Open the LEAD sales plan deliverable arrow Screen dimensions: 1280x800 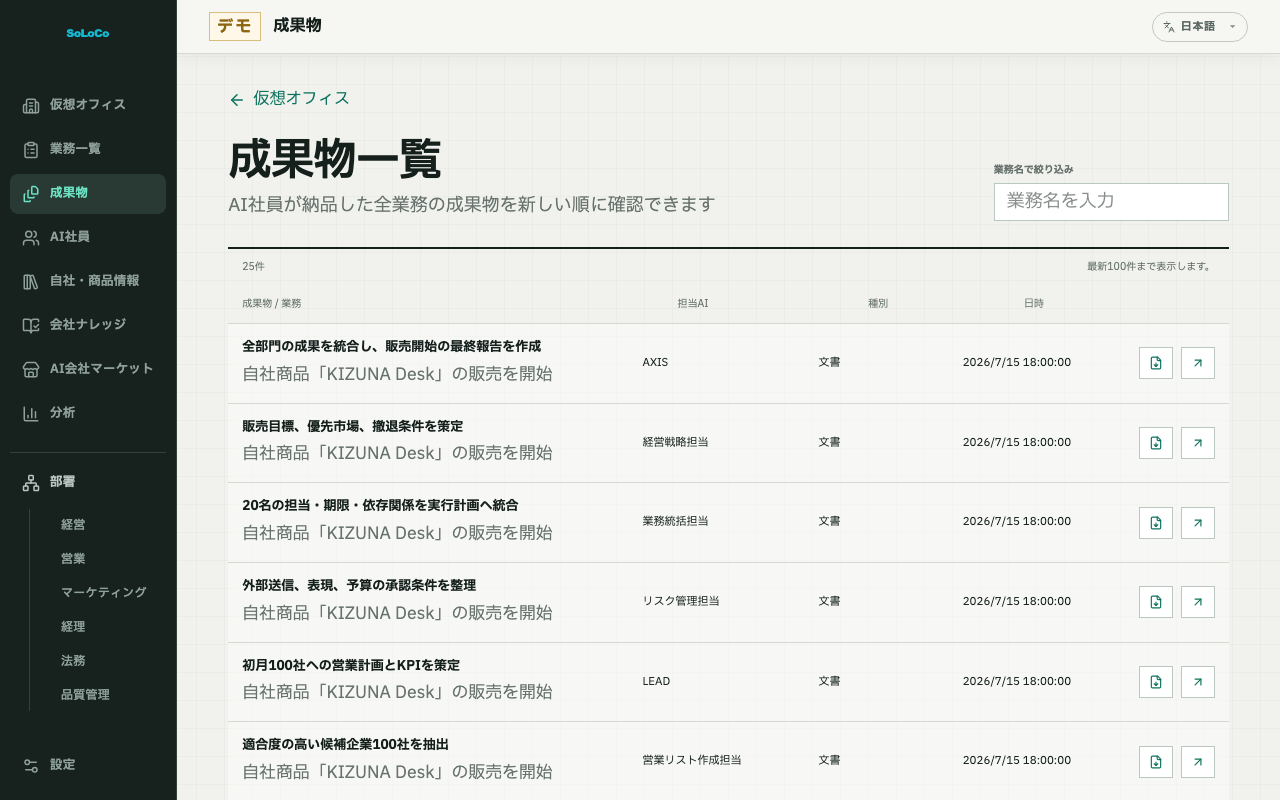tap(1198, 682)
